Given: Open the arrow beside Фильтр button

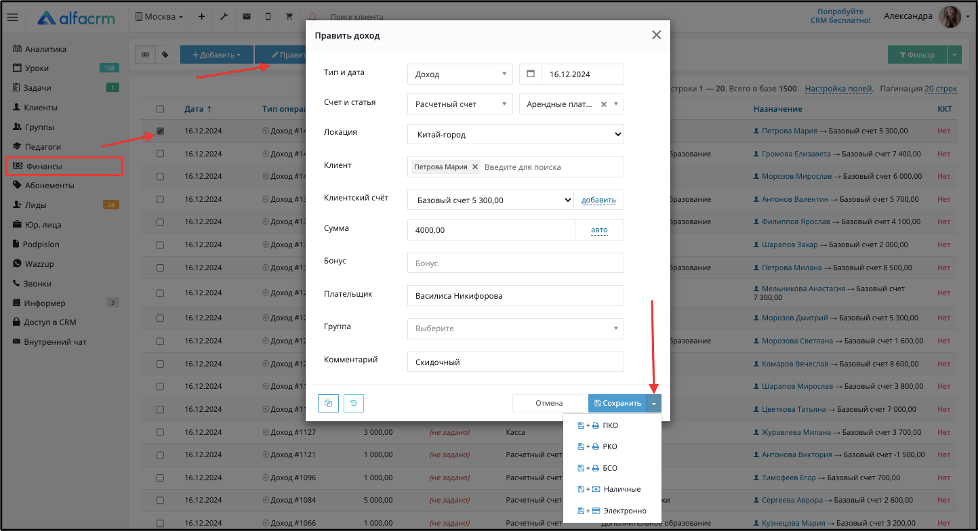Looking at the screenshot, I should pyautogui.click(x=955, y=55).
